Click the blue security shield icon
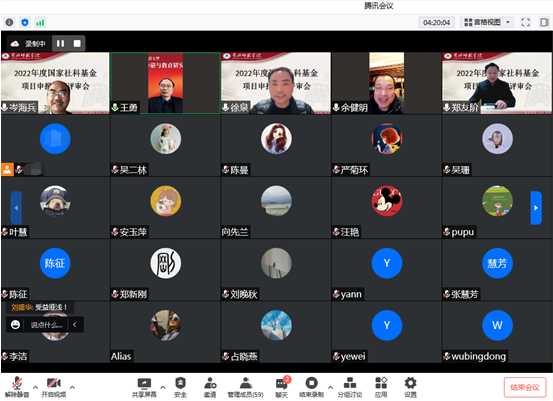 click(25, 23)
